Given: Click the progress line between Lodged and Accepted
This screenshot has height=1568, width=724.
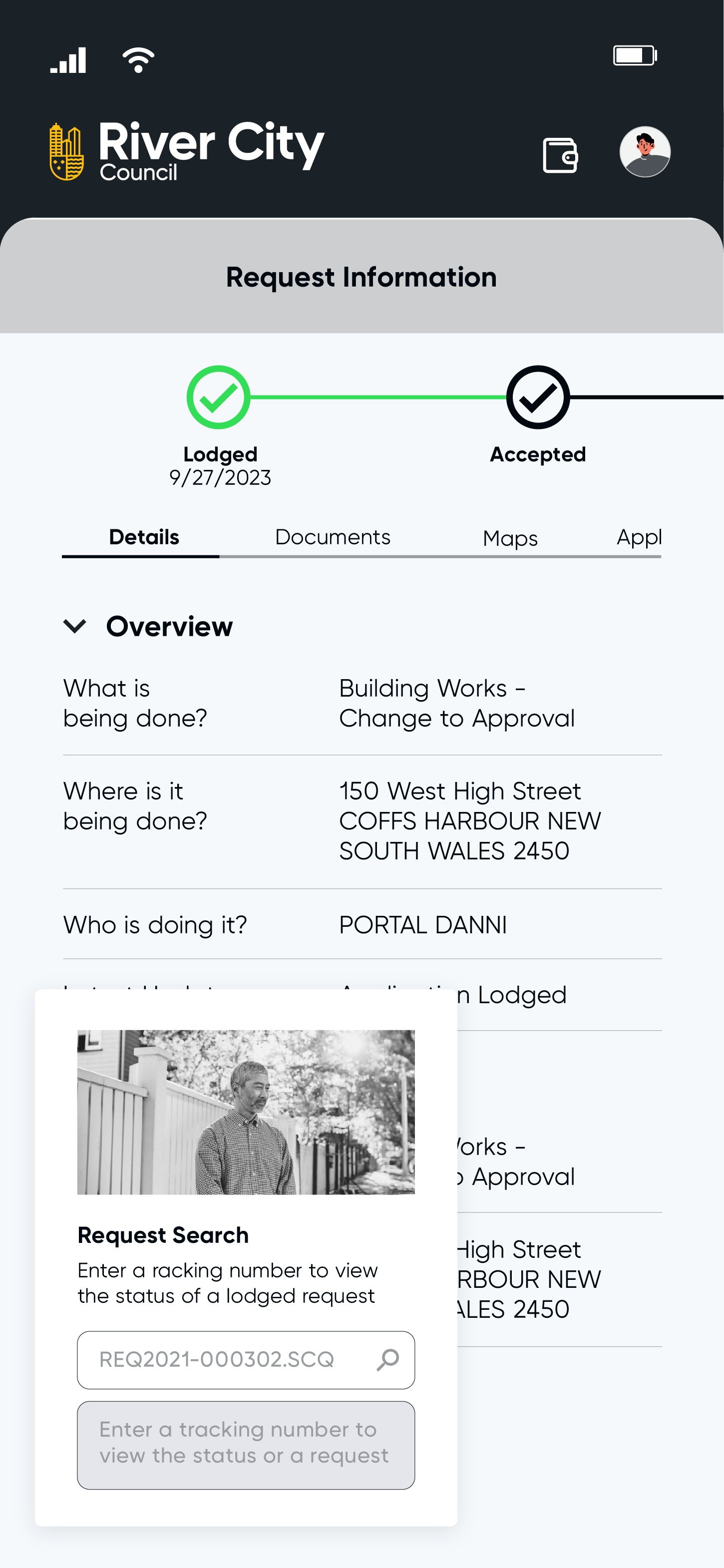Looking at the screenshot, I should point(378,397).
